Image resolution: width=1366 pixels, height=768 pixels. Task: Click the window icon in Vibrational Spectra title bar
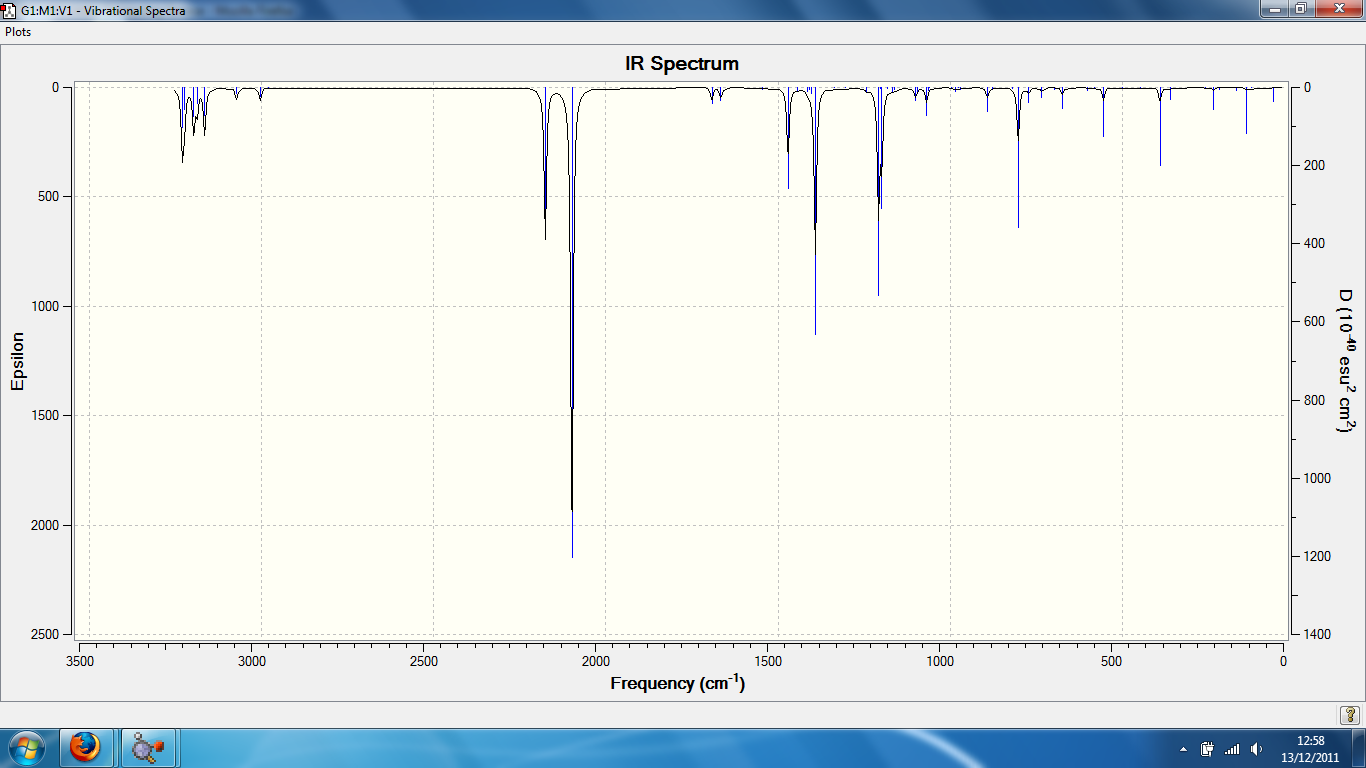9,9
